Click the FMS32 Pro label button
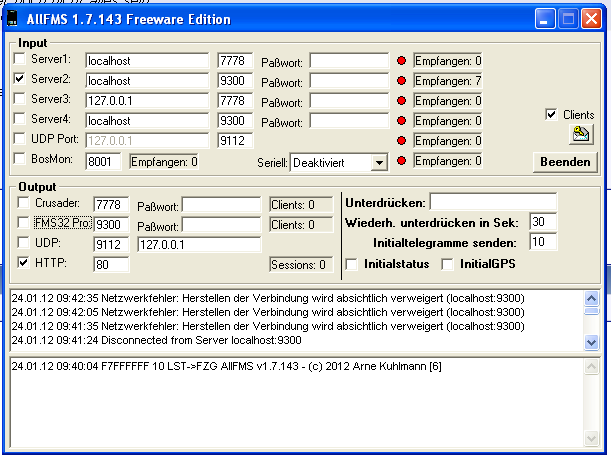This screenshot has height=457, width=611. [63, 224]
